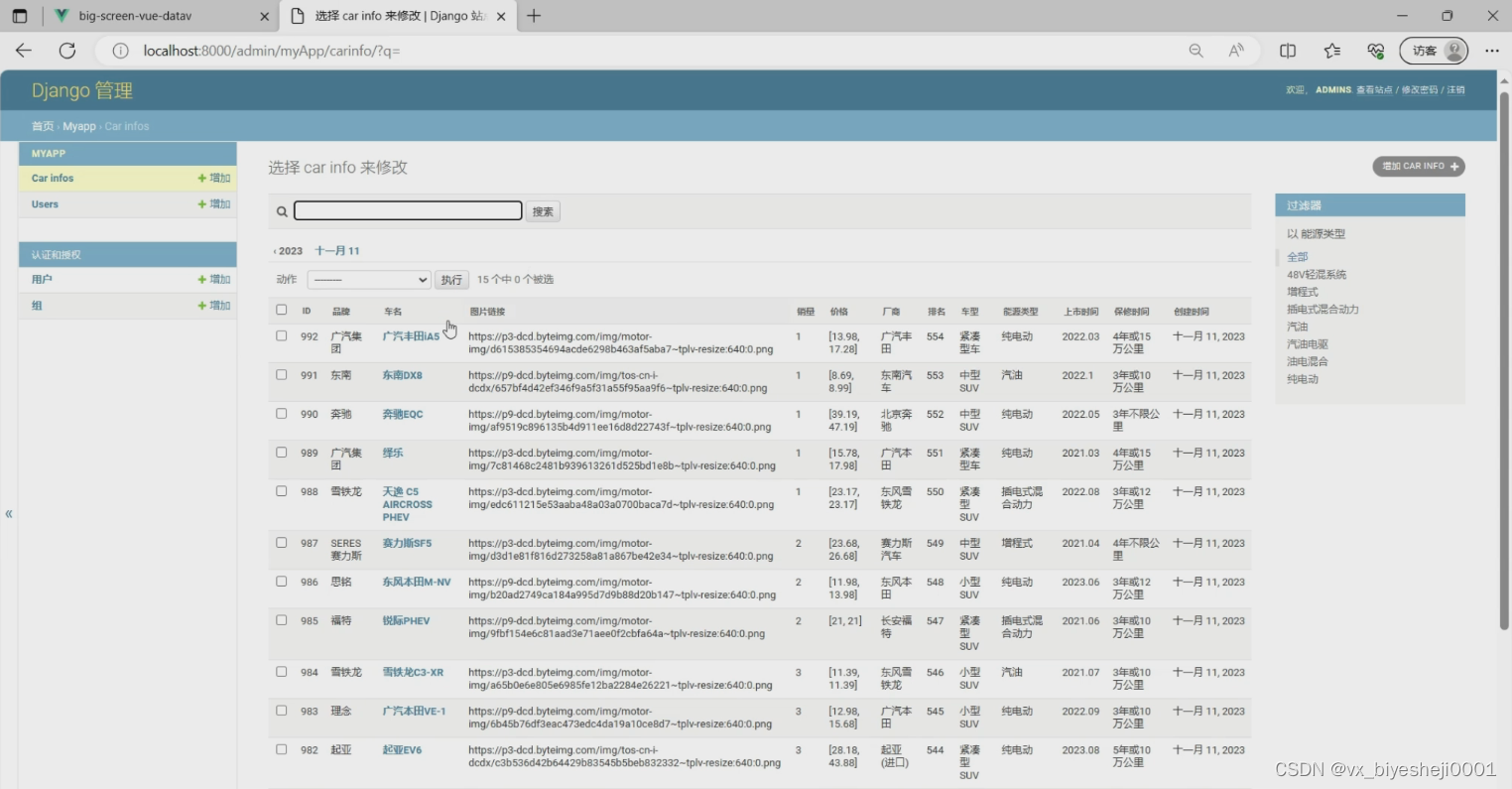Screen dimensions: 1512x789
Task: Click the page vertical scrollbar
Action: click(1504, 362)
